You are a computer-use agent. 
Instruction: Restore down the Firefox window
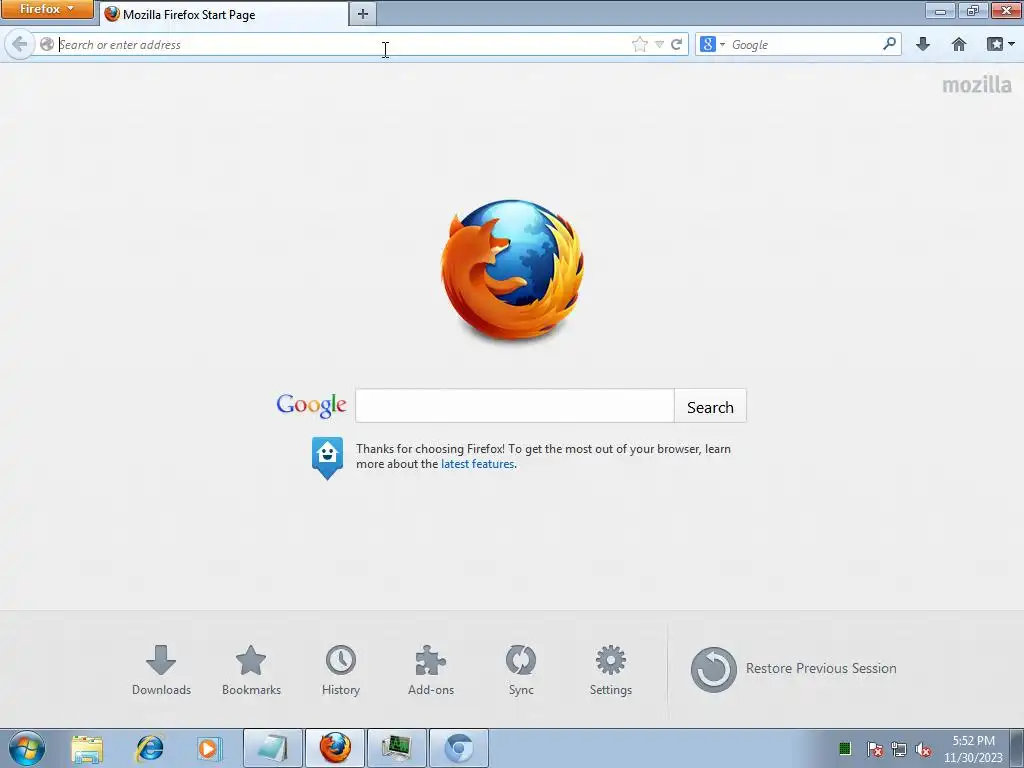(973, 10)
